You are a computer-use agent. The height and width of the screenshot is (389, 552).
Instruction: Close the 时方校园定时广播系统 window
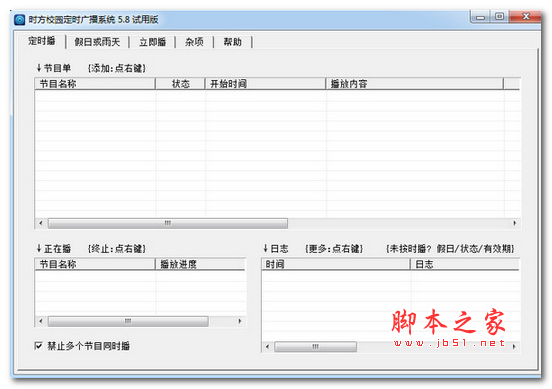click(x=526, y=17)
